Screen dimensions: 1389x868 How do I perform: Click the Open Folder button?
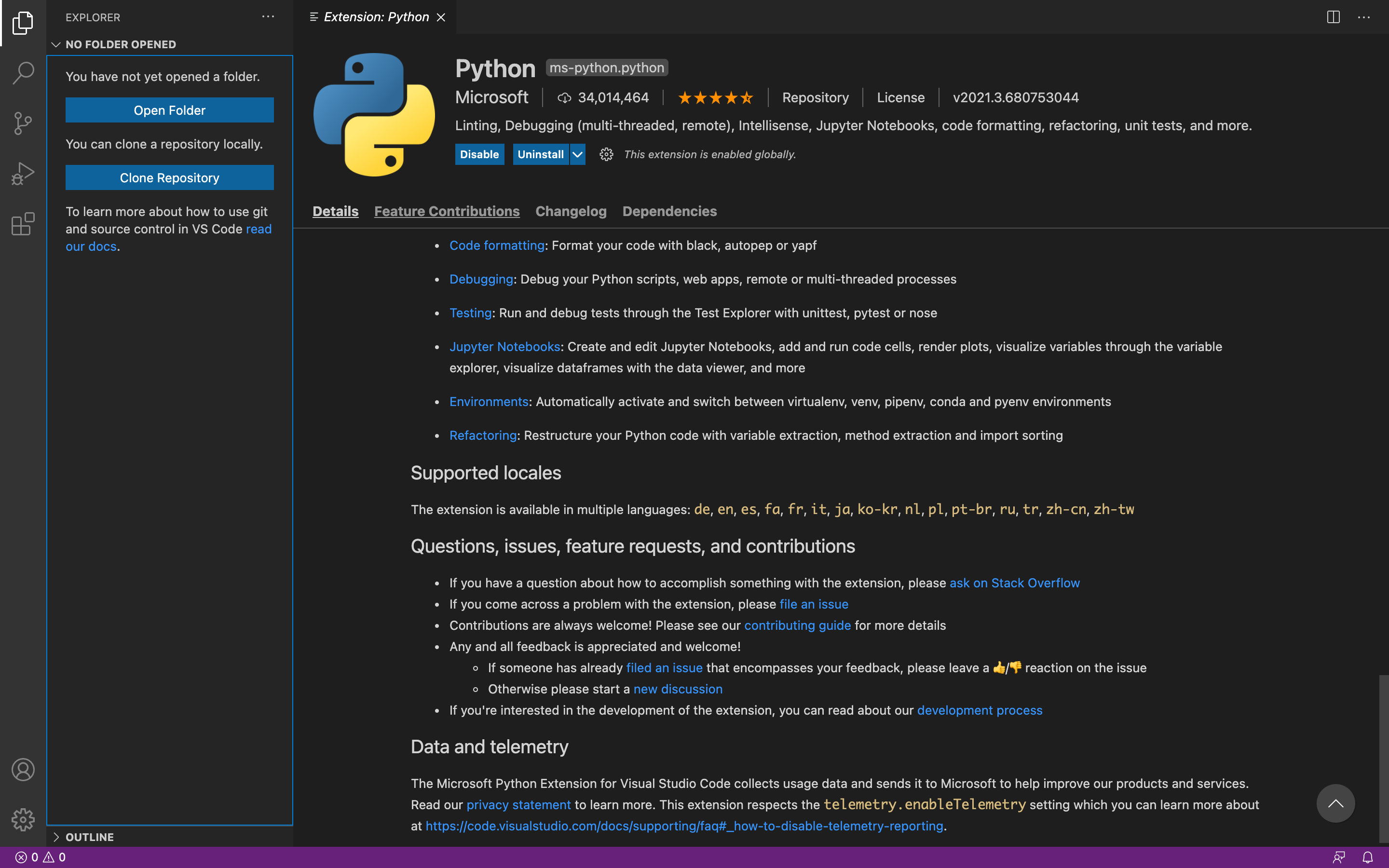tap(169, 110)
